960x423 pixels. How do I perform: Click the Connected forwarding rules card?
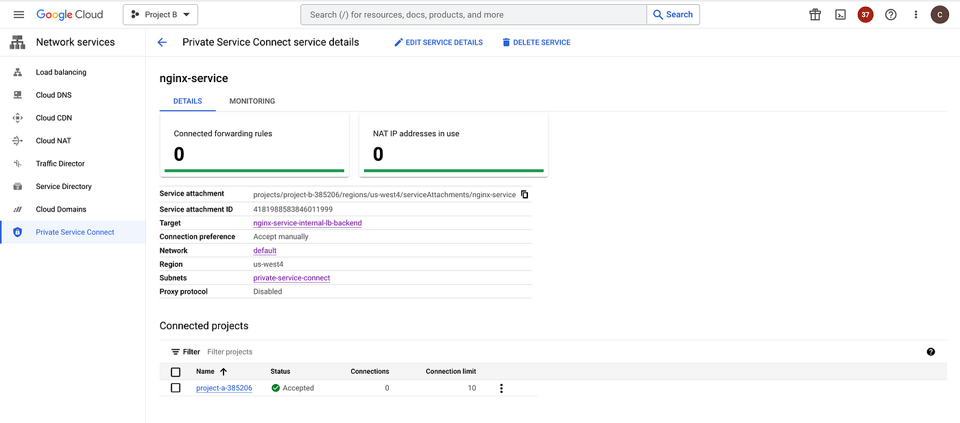(x=255, y=145)
